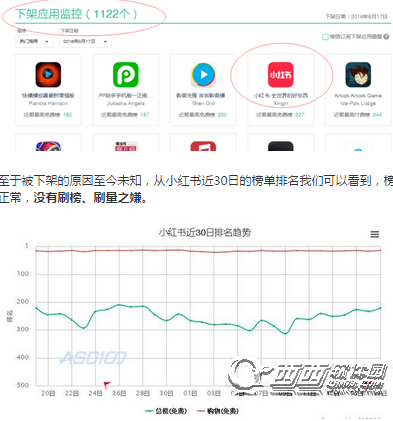Click the green line's lowest point on chart
Image resolution: width=393 pixels, height=421 pixels.
[x=285, y=333]
